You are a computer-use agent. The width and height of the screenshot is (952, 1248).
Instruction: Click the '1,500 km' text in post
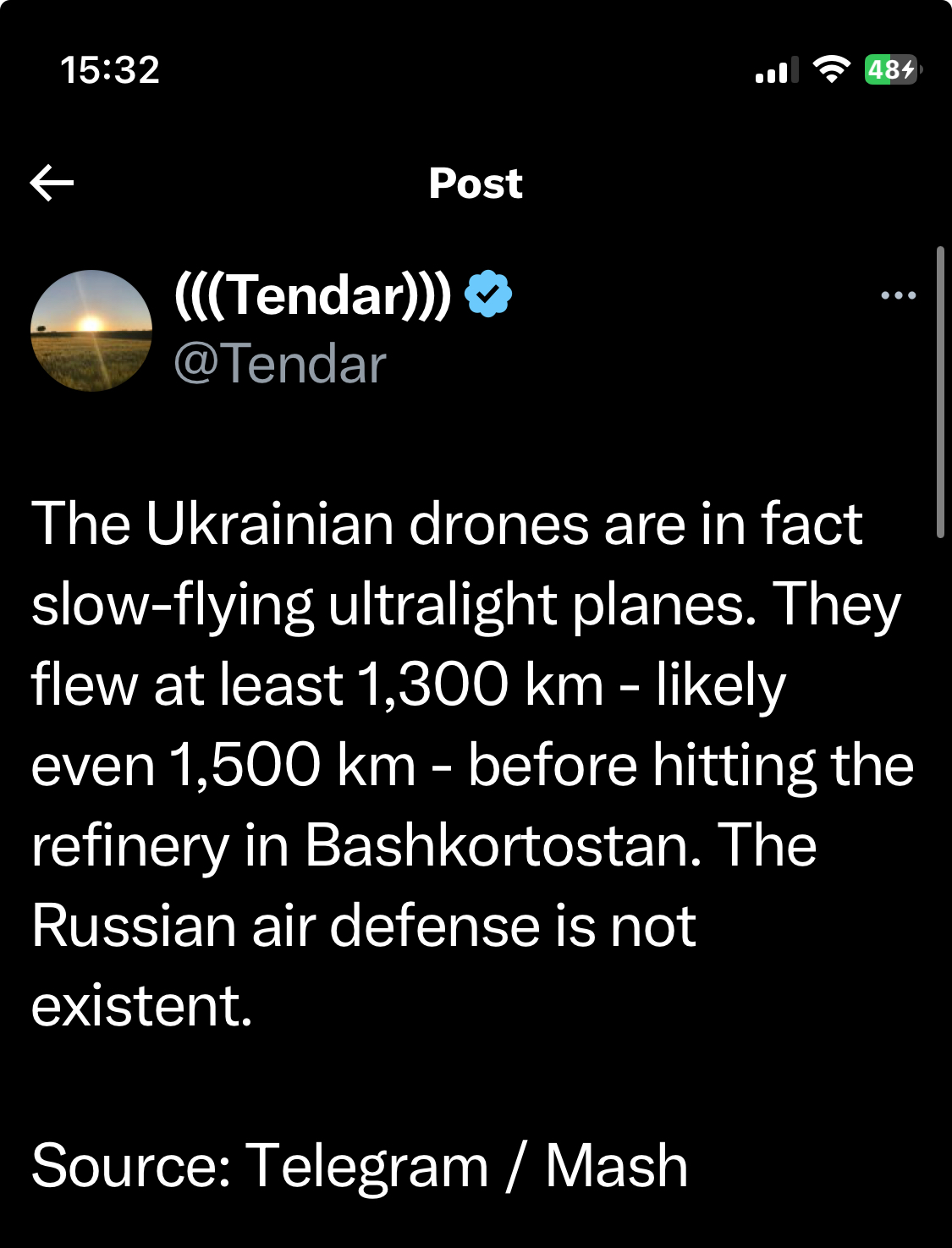coord(292,765)
